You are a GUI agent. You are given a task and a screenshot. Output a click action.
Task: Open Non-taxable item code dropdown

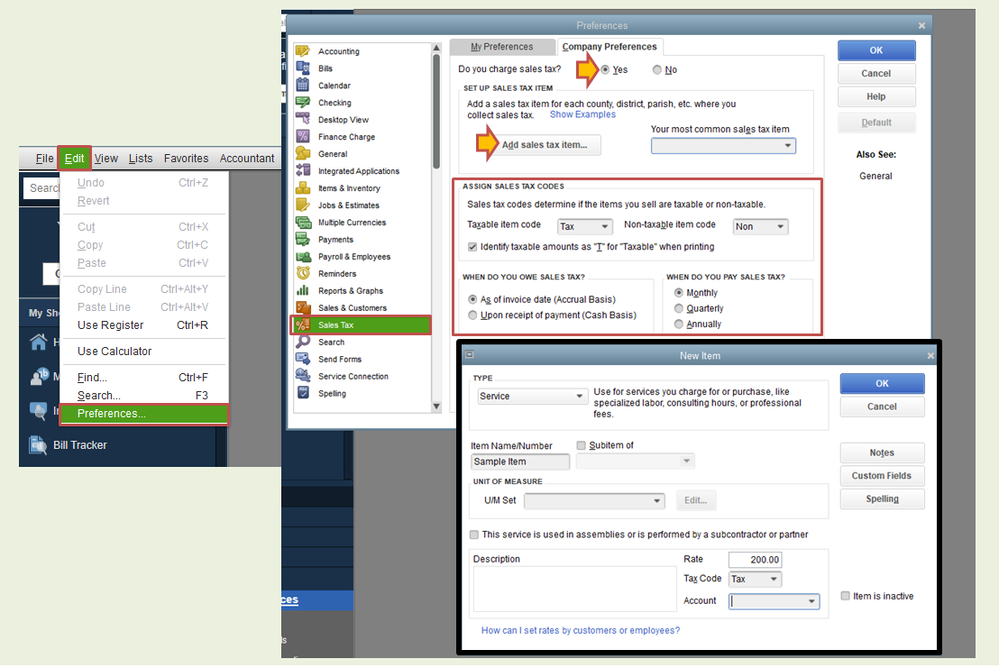pyautogui.click(x=760, y=226)
